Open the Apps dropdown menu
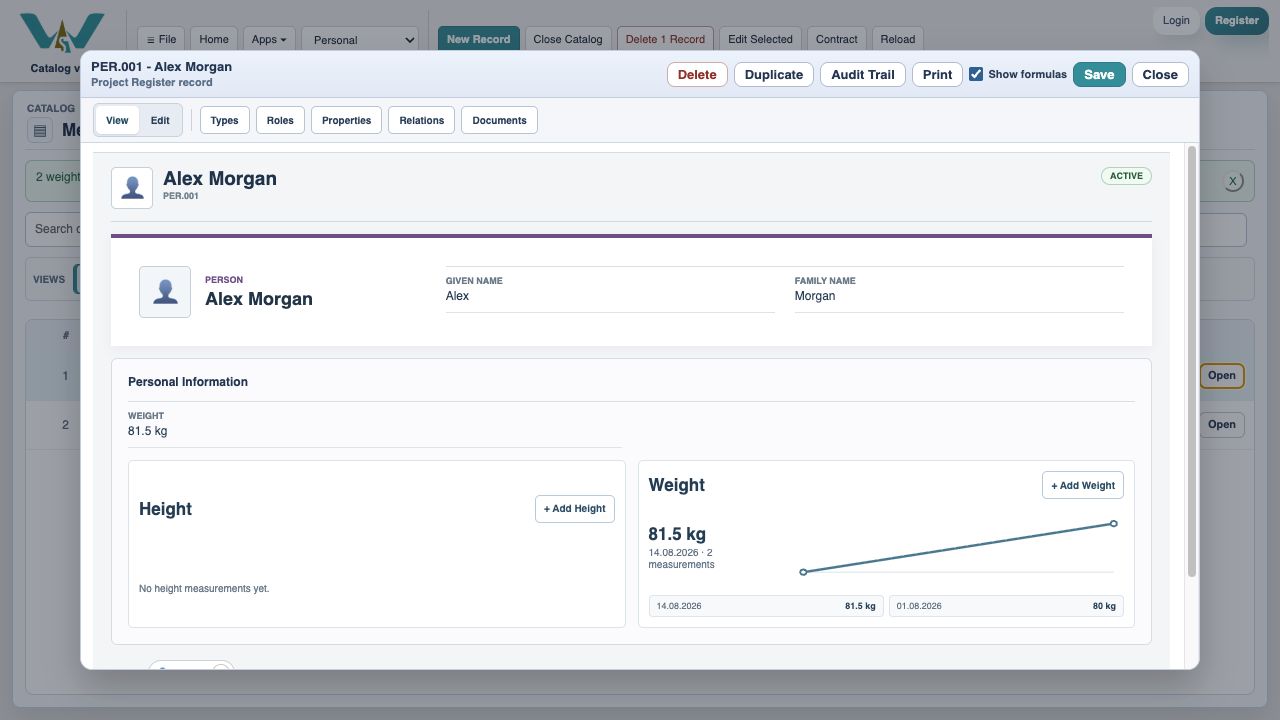The width and height of the screenshot is (1280, 720). coord(268,39)
